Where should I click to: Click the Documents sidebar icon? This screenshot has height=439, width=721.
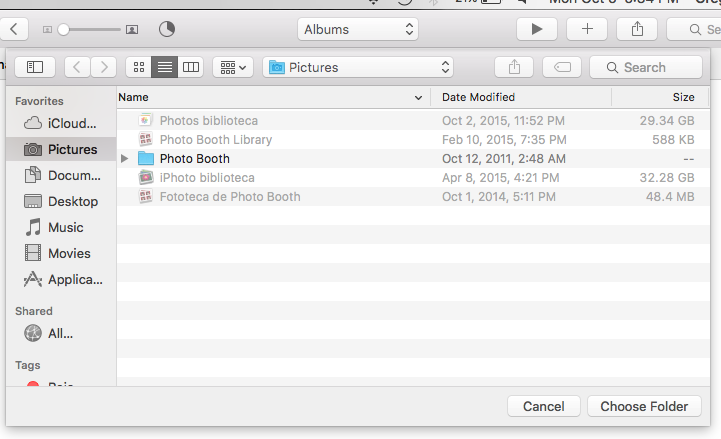pyautogui.click(x=33, y=175)
